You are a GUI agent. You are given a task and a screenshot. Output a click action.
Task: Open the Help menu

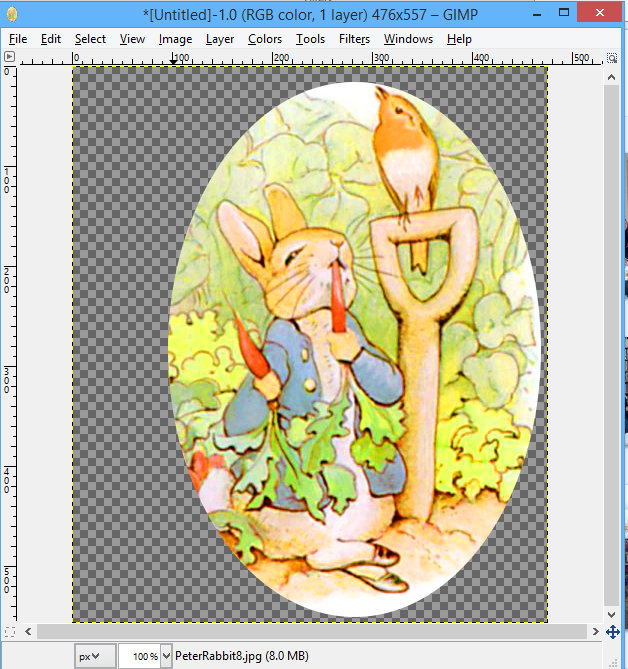pyautogui.click(x=459, y=39)
